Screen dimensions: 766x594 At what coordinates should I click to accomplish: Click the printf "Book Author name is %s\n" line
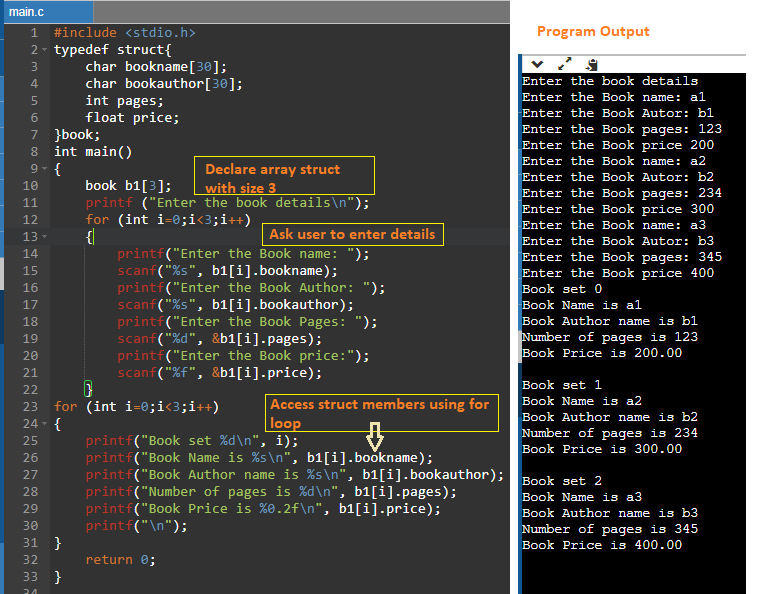pos(294,475)
